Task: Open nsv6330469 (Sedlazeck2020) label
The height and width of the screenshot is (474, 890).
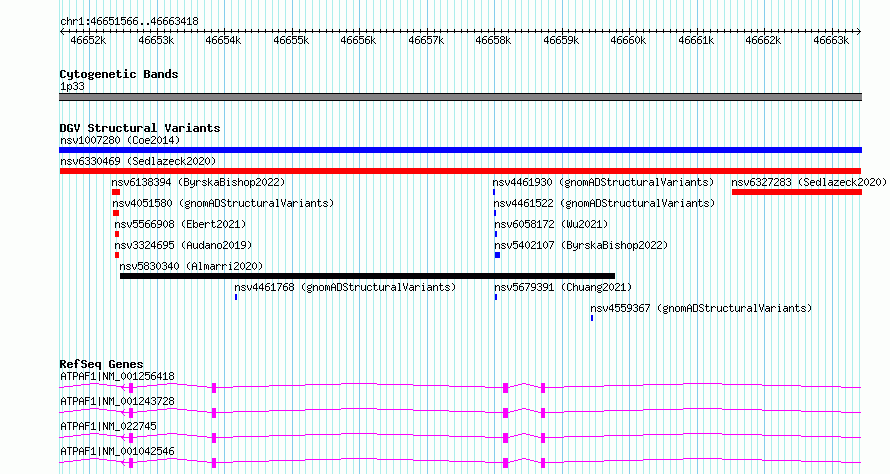Action: coord(138,161)
